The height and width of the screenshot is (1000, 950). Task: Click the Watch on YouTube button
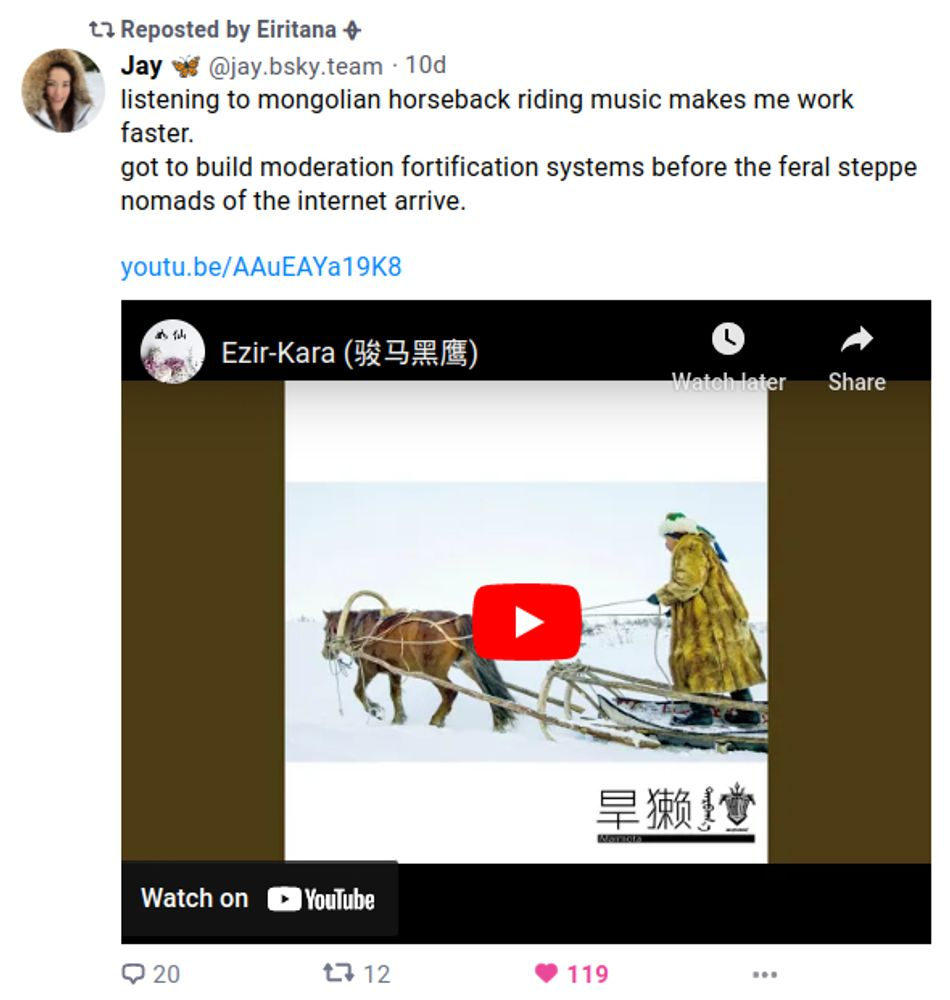[x=259, y=899]
